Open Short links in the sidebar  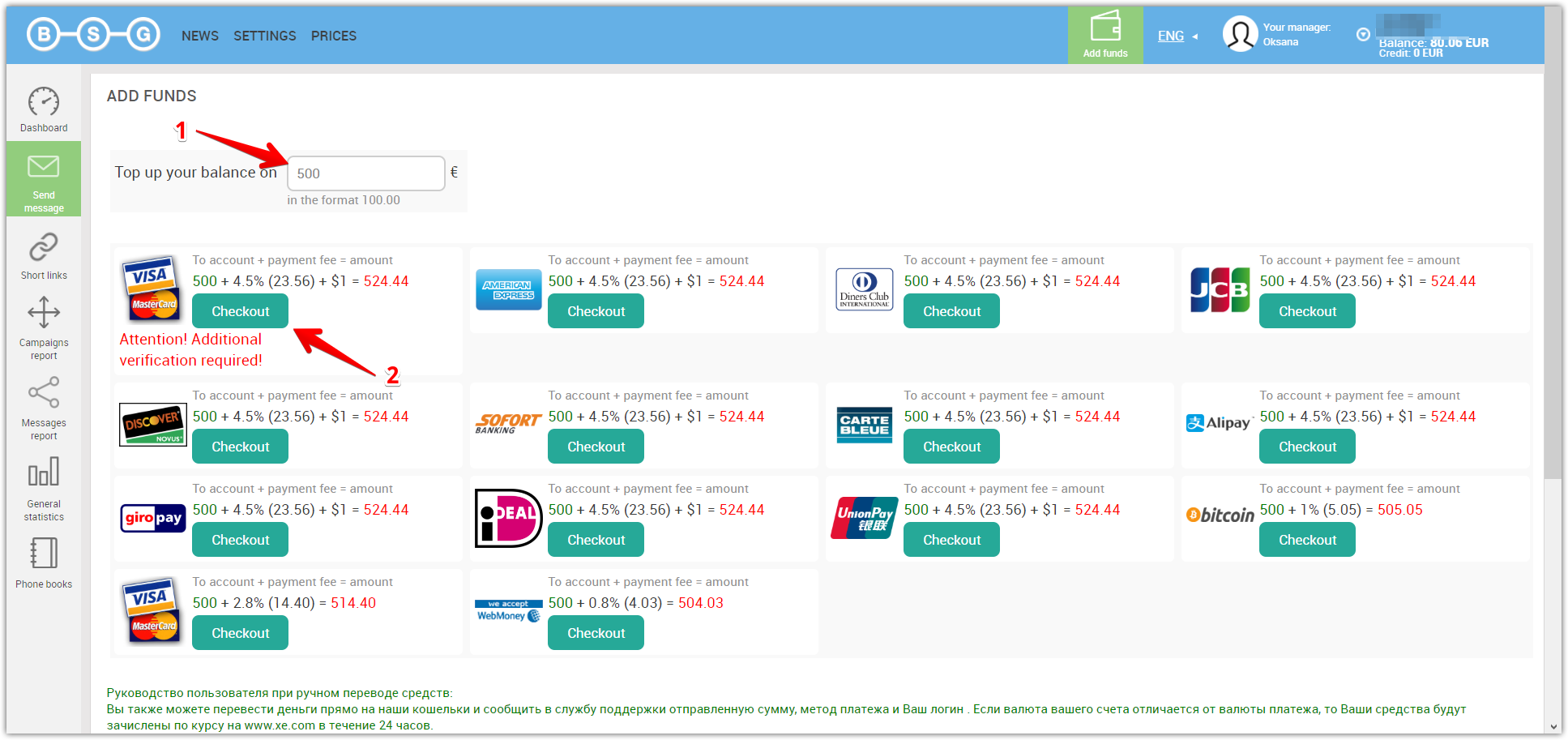(x=44, y=256)
